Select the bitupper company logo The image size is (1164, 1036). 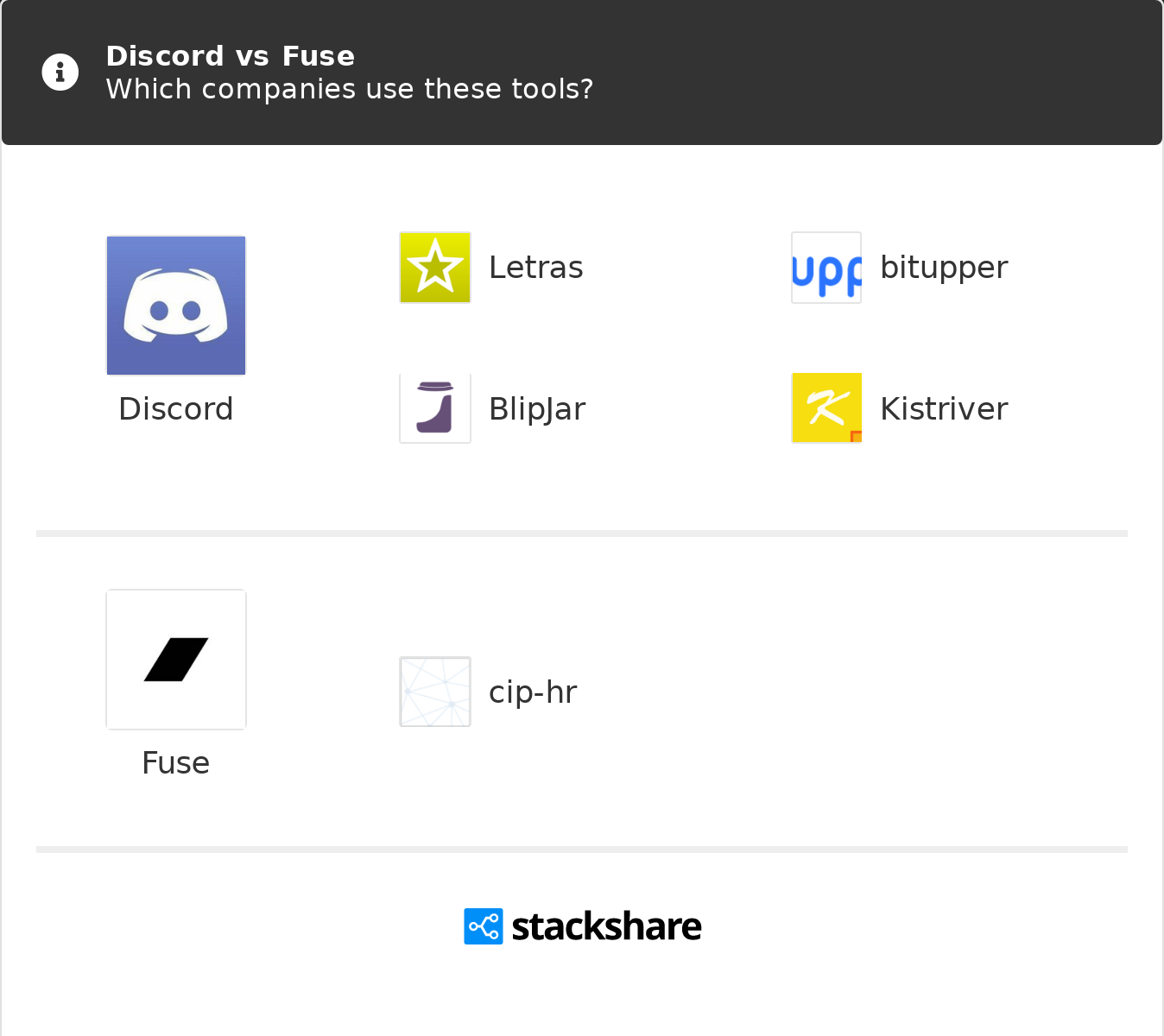pos(826,268)
